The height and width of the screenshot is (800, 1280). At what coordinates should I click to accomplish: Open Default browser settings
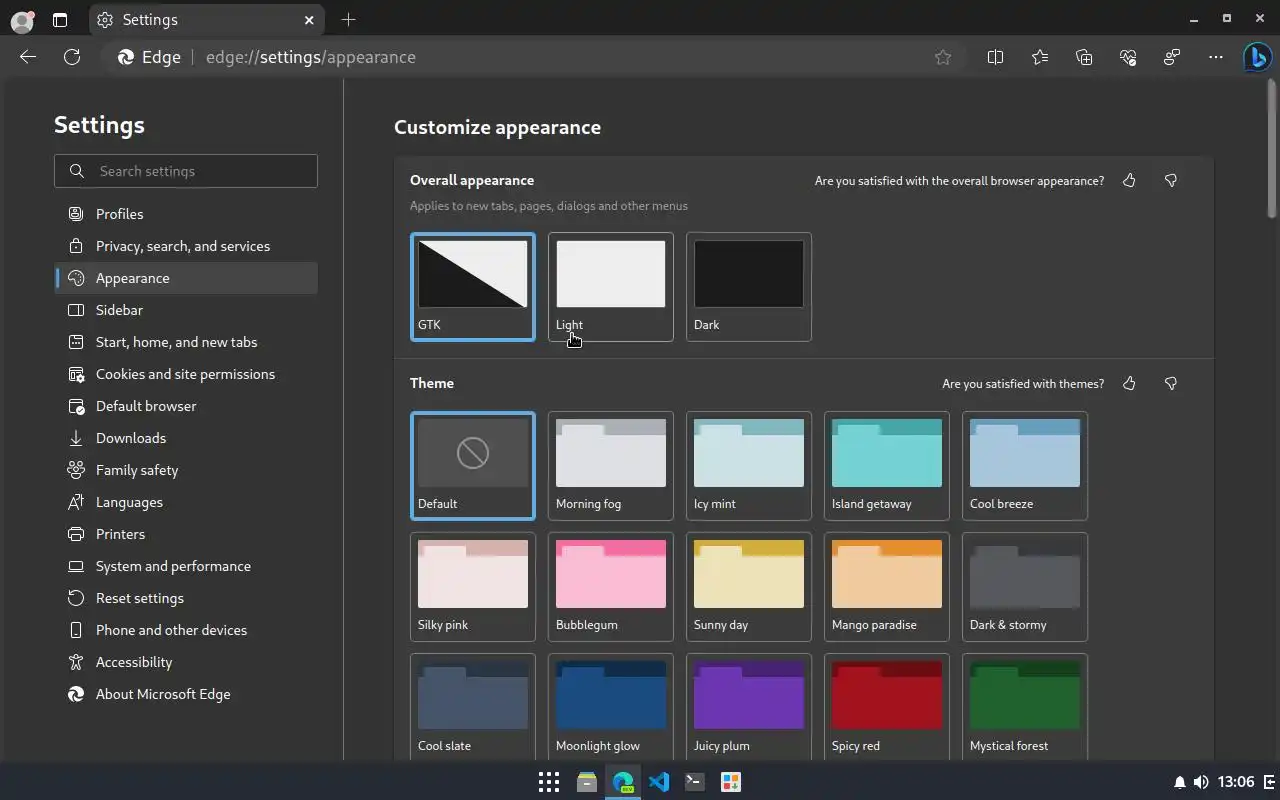pyautogui.click(x=186, y=406)
